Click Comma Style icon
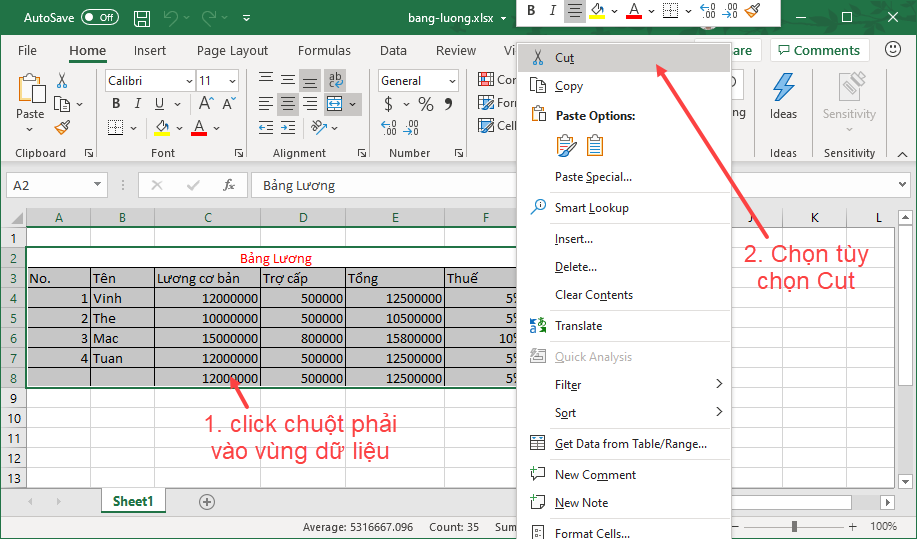This screenshot has height=539, width=917. tap(449, 104)
